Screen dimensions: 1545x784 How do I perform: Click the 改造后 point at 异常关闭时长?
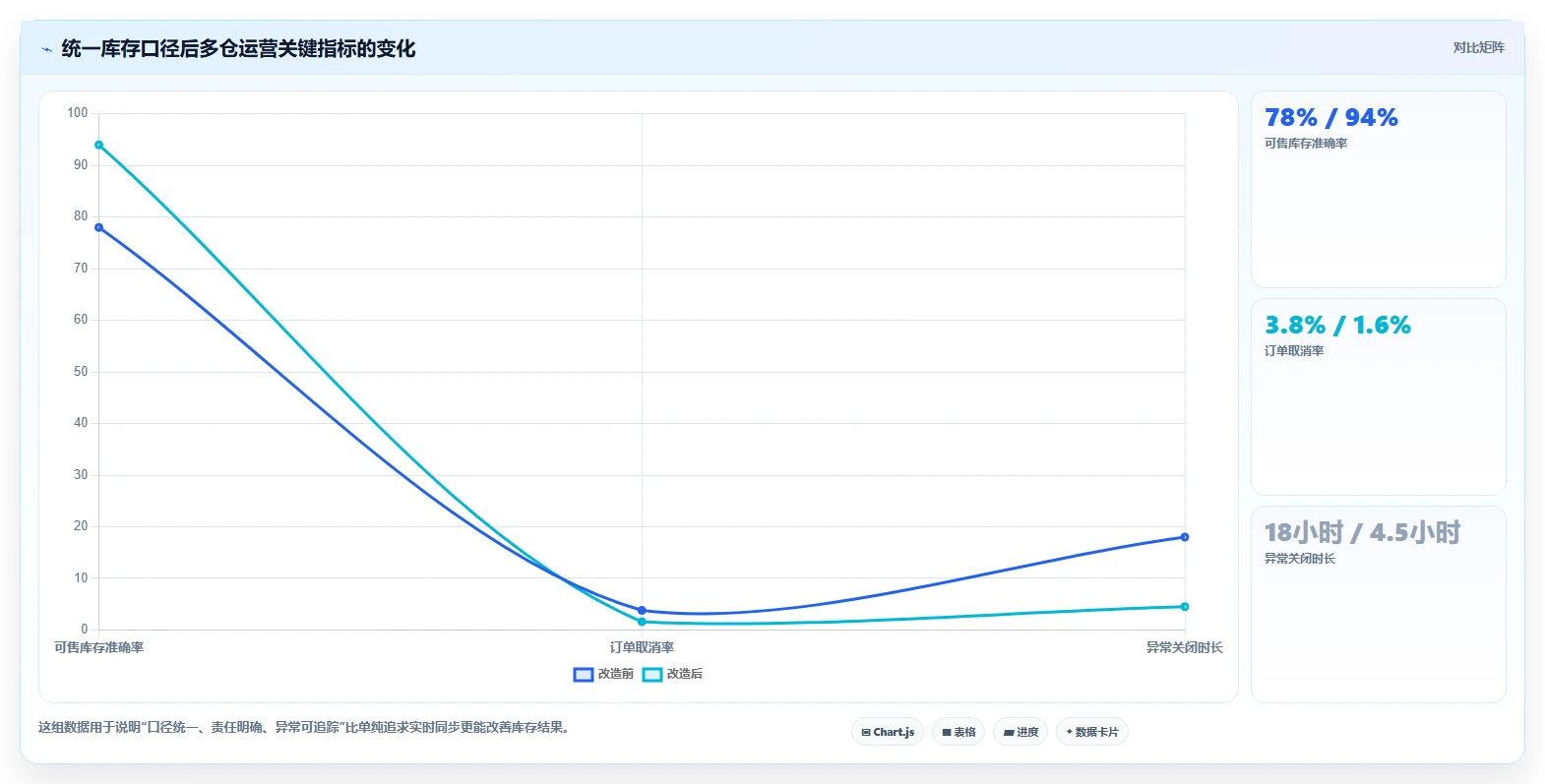(1185, 607)
